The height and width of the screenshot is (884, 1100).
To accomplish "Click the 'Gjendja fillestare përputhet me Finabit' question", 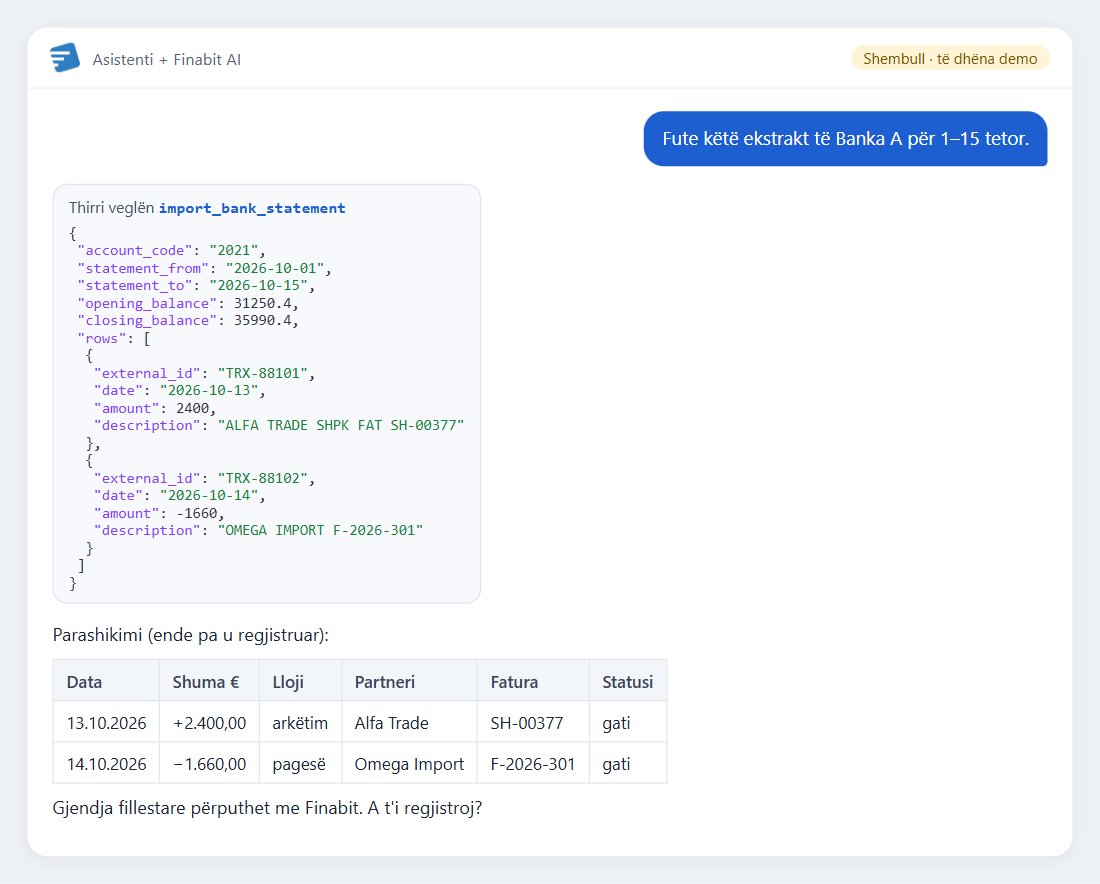I will pos(267,808).
